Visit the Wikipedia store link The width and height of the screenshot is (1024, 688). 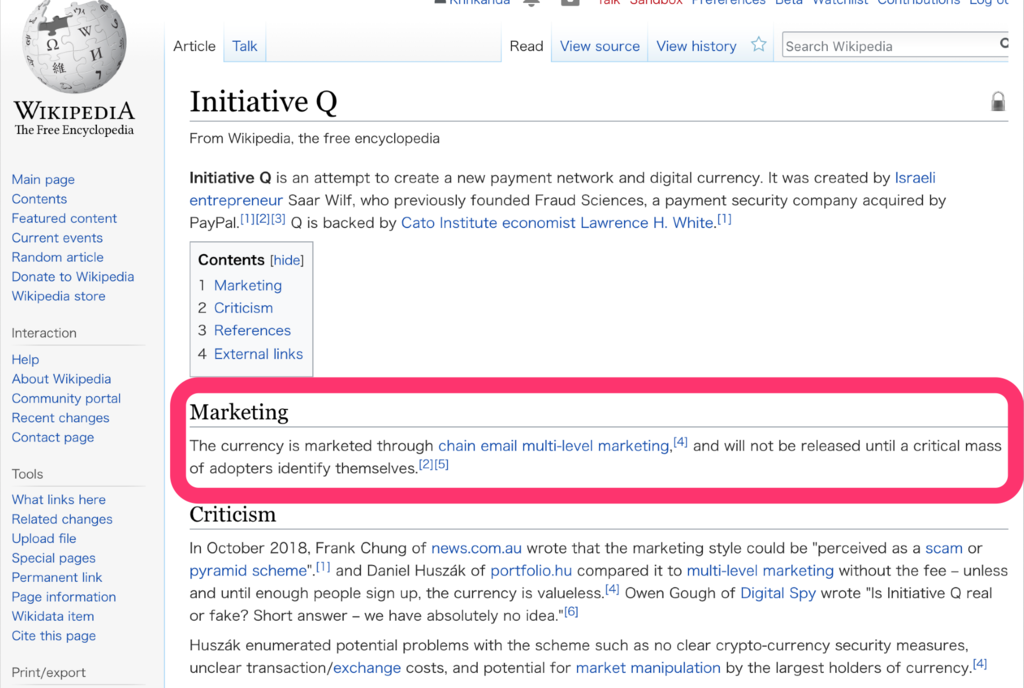(x=58, y=296)
